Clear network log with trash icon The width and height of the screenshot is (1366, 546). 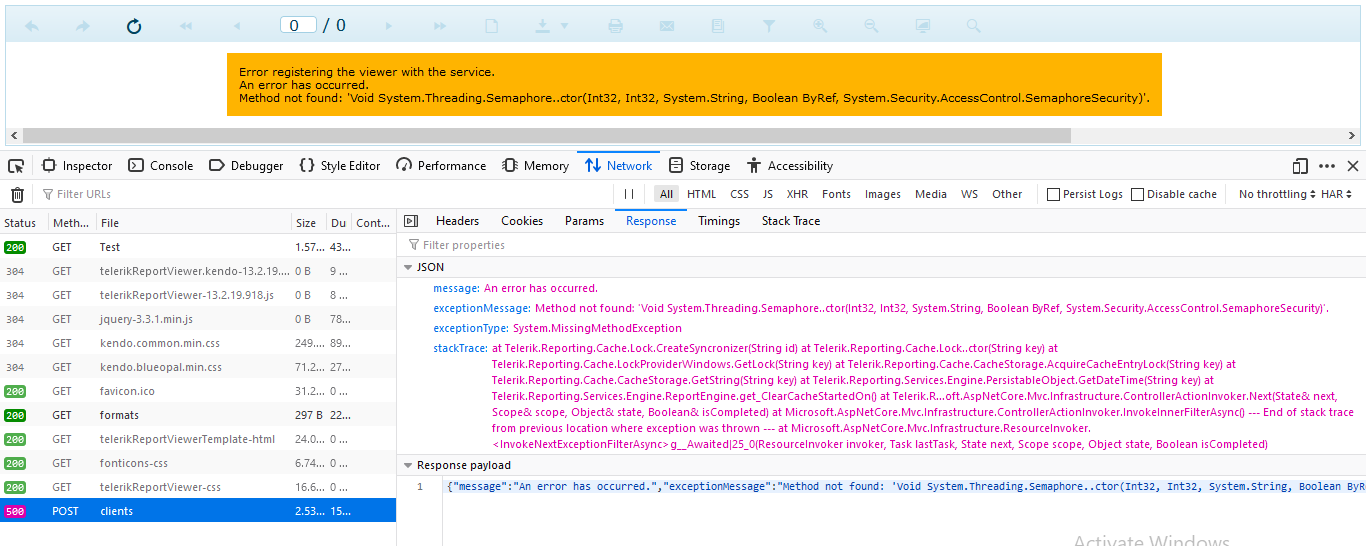tap(17, 195)
